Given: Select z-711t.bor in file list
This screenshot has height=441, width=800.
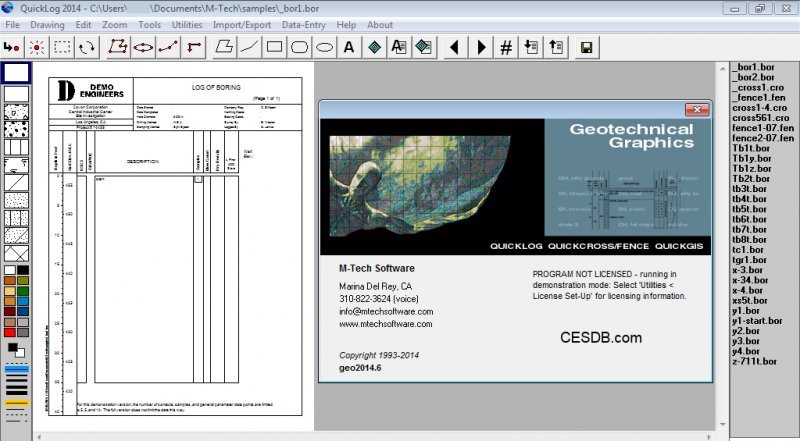Looking at the screenshot, I should point(755,361).
